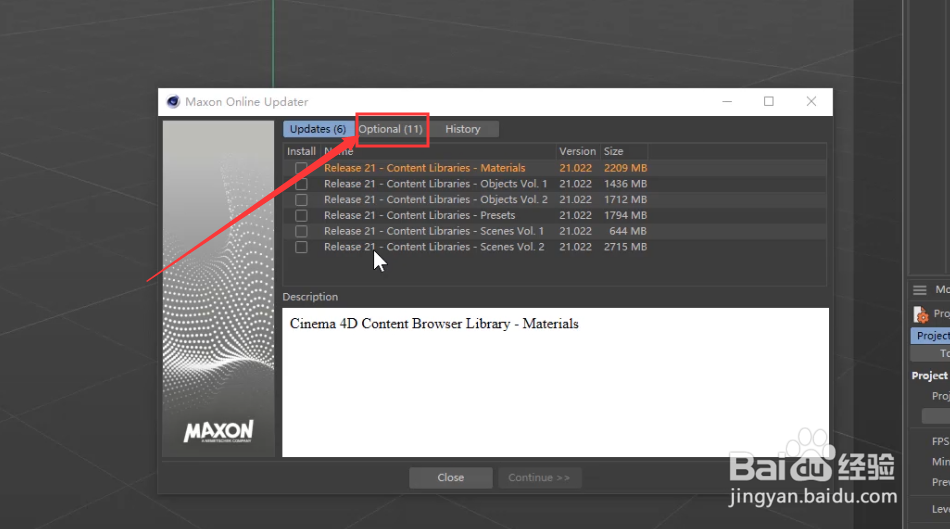Check install box for Scenes Vol. 1
The image size is (950, 529).
(x=301, y=231)
